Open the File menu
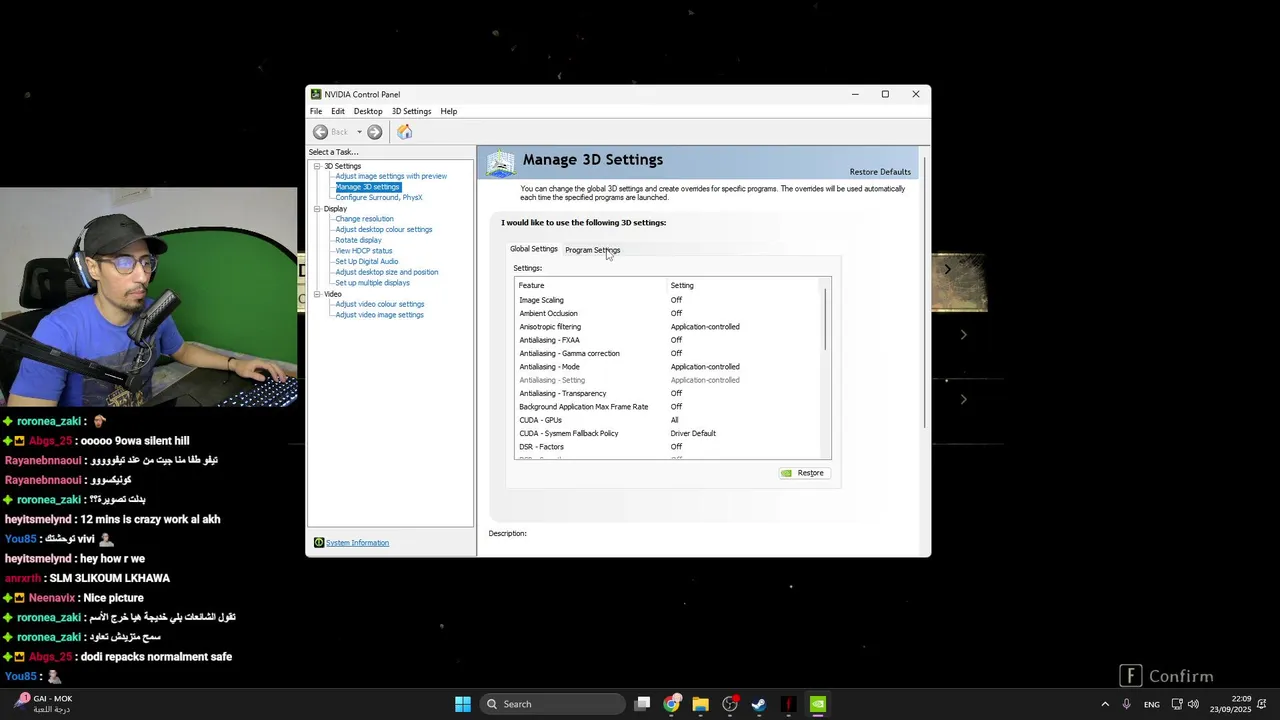This screenshot has width=1280, height=720. [x=316, y=111]
